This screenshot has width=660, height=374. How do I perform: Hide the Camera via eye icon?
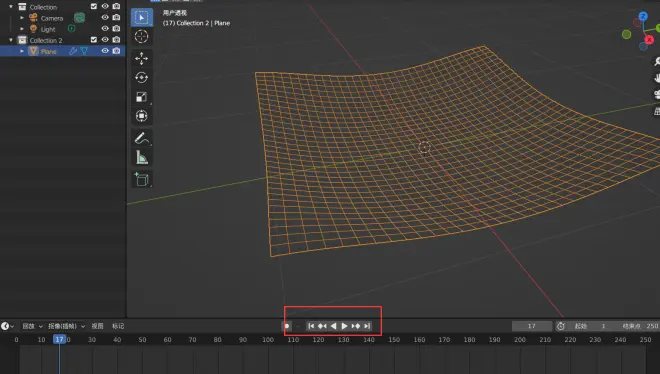(x=105, y=17)
